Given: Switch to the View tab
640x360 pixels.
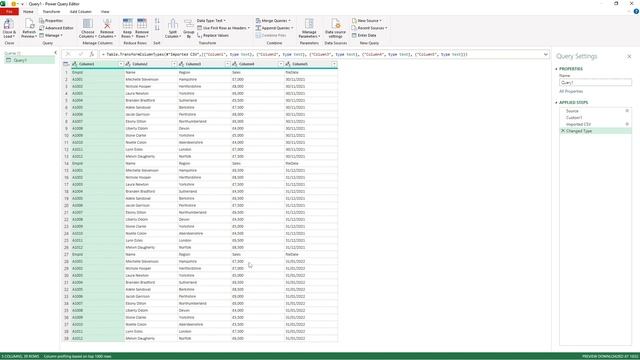Looking at the screenshot, I should (x=105, y=11).
